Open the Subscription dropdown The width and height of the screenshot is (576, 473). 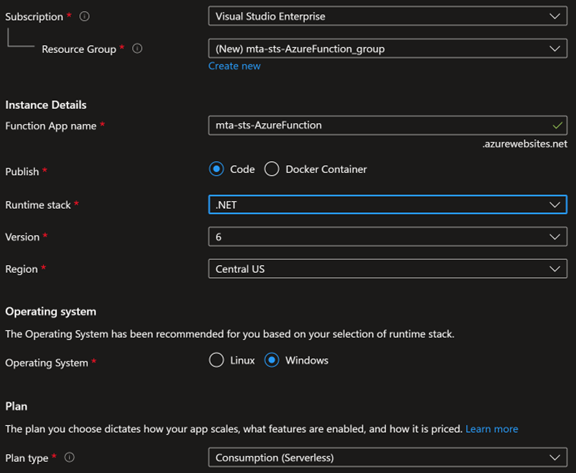click(x=388, y=16)
